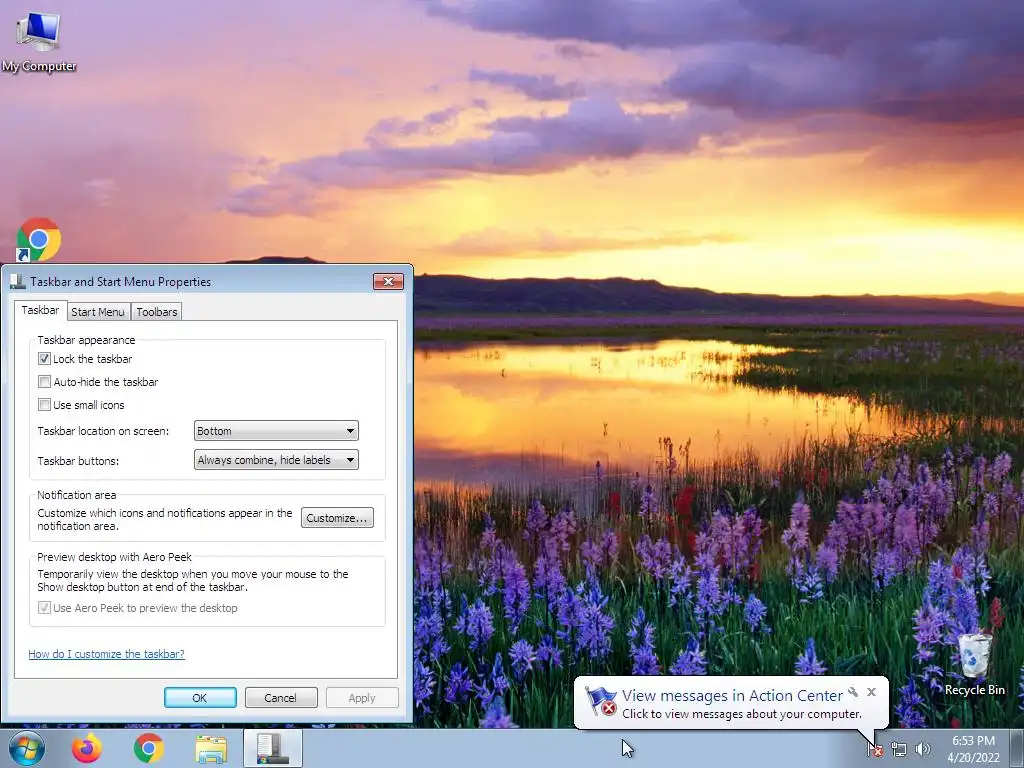Open the Windows Start button
The height and width of the screenshot is (768, 1024).
[x=27, y=748]
